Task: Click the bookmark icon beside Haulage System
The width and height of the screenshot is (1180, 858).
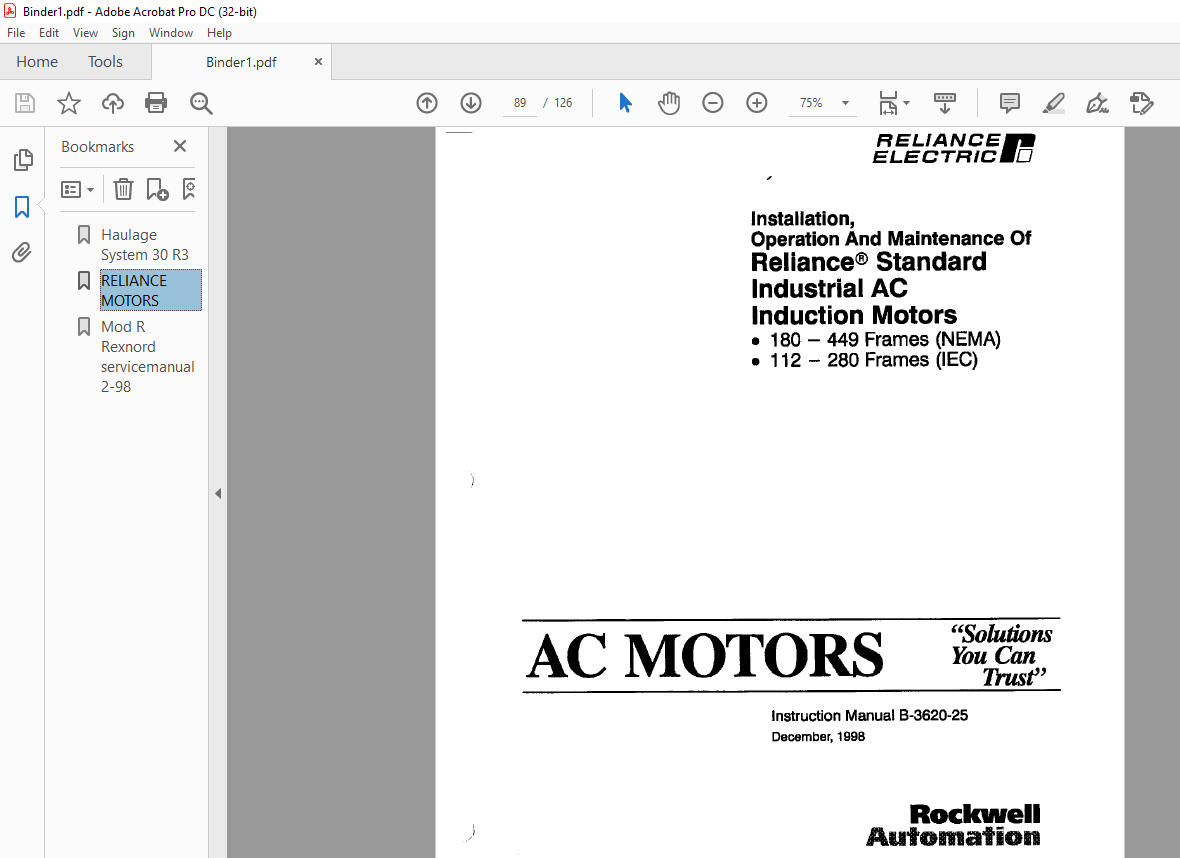Action: [x=84, y=235]
